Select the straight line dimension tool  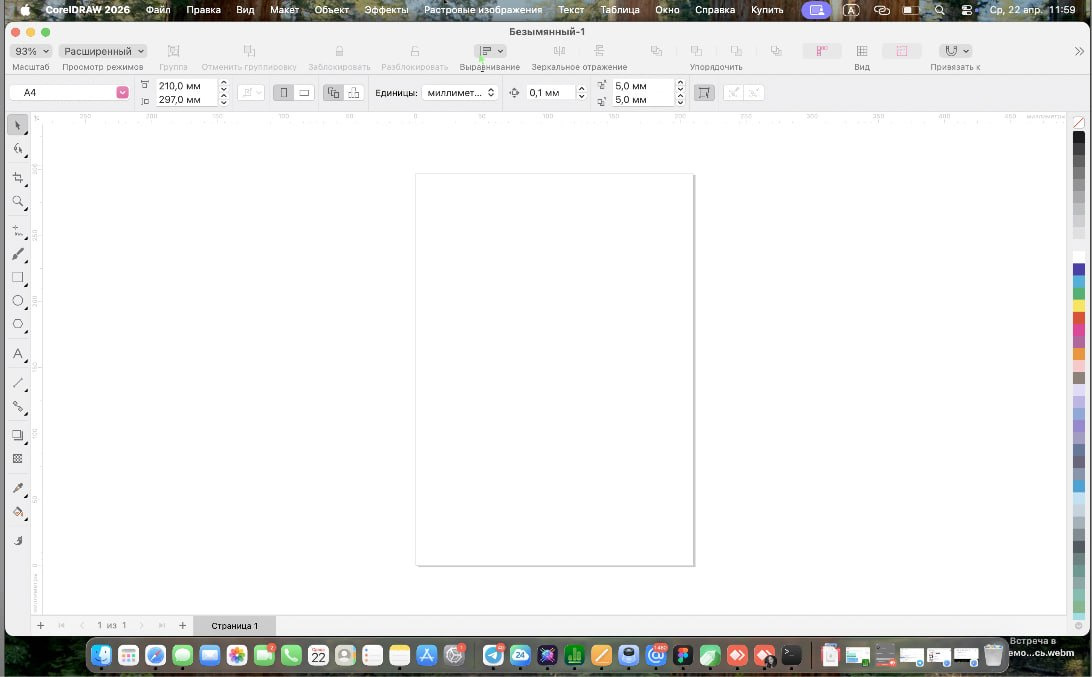coord(18,383)
